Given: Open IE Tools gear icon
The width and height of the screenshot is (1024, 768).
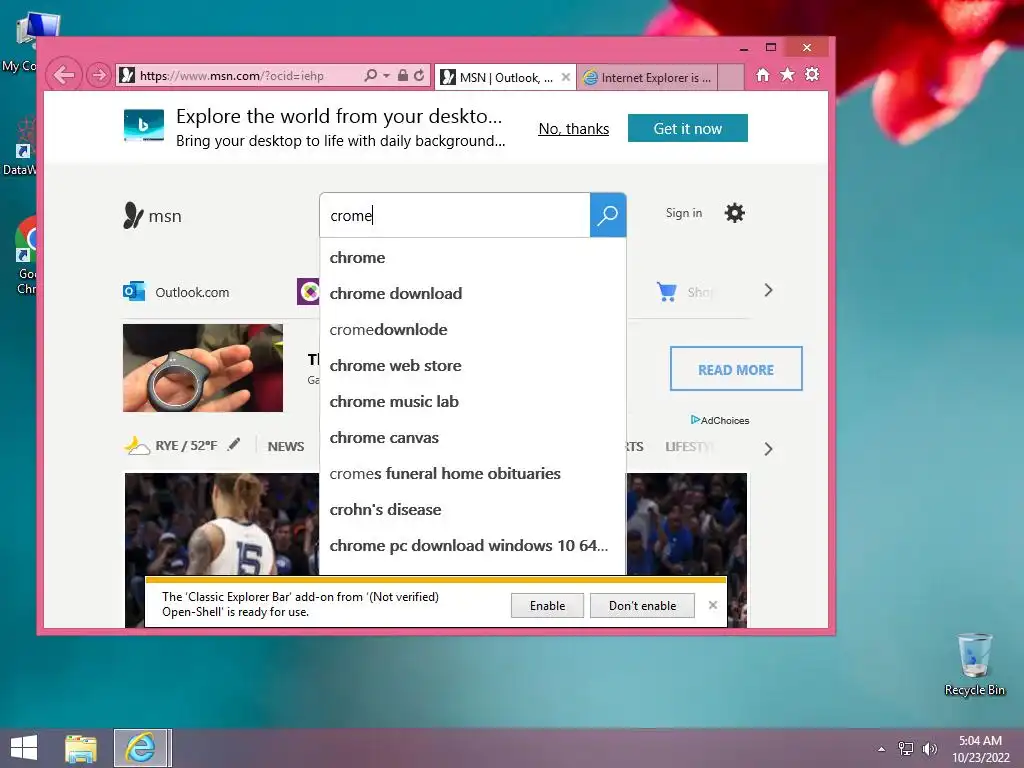Looking at the screenshot, I should (812, 75).
